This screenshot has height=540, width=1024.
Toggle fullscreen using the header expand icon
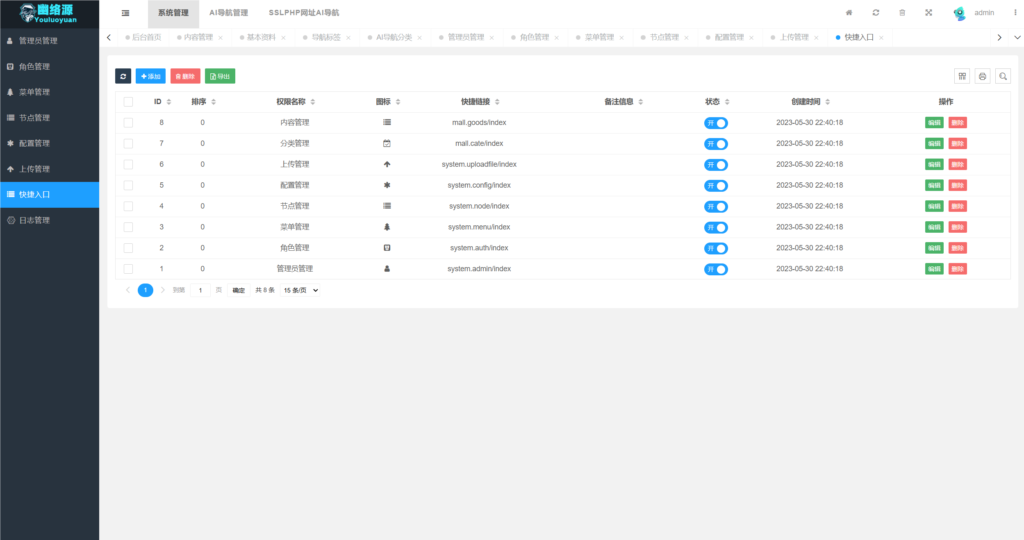928,13
